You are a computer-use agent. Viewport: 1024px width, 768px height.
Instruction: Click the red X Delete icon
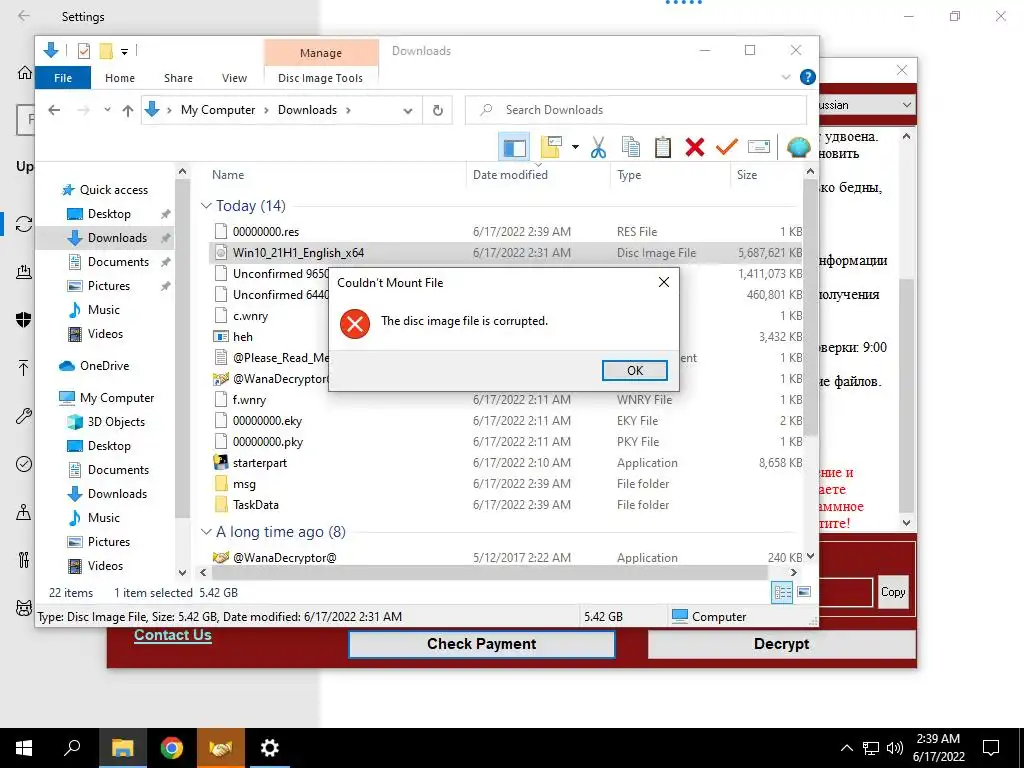click(695, 147)
